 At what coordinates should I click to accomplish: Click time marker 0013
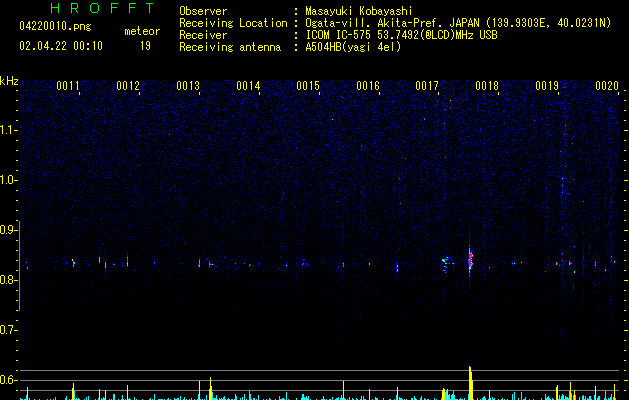(188, 86)
